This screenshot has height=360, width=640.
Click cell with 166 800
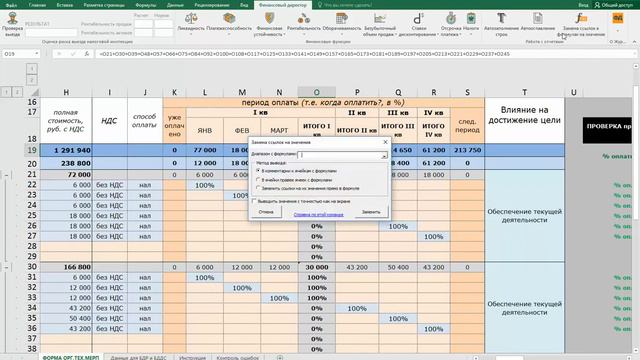(x=66, y=267)
